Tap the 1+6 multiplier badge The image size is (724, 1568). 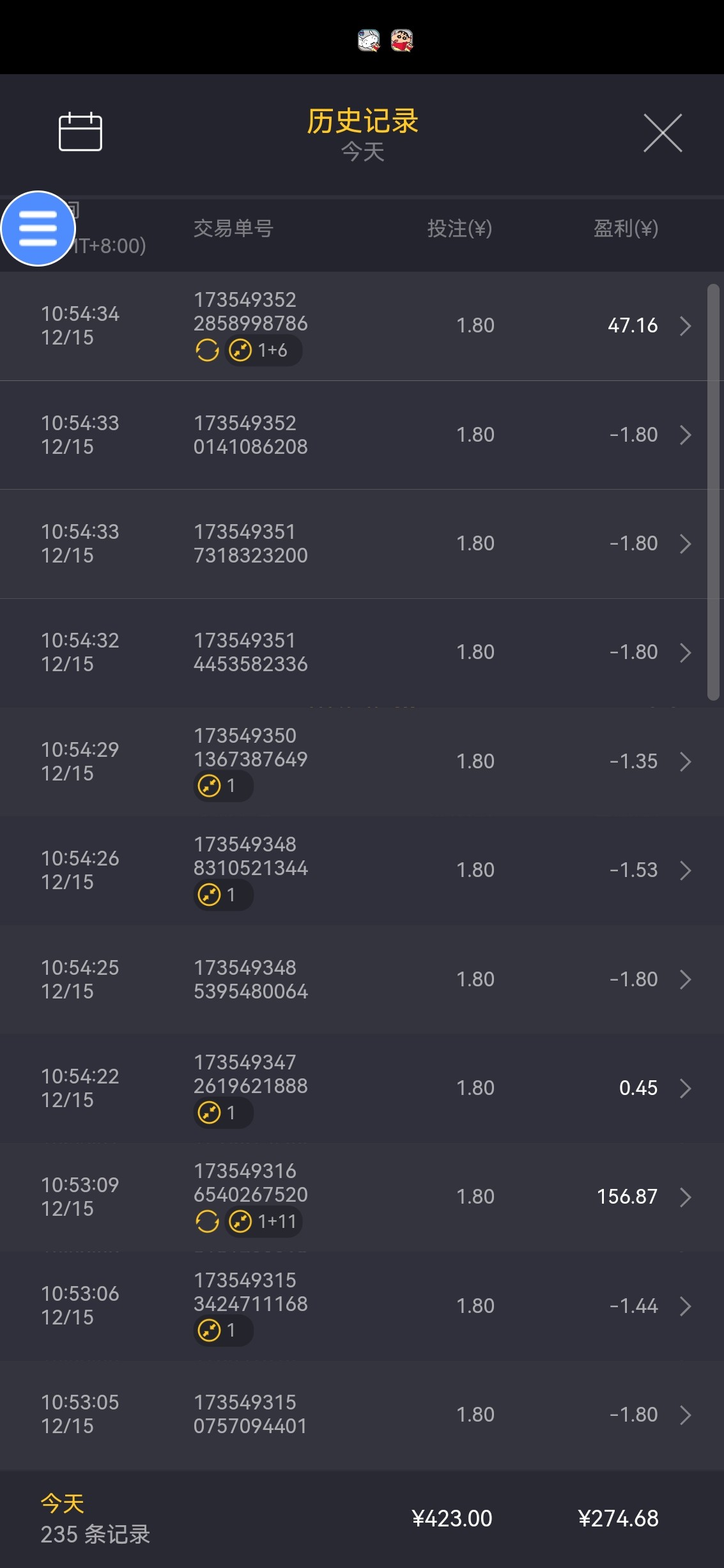[263, 350]
